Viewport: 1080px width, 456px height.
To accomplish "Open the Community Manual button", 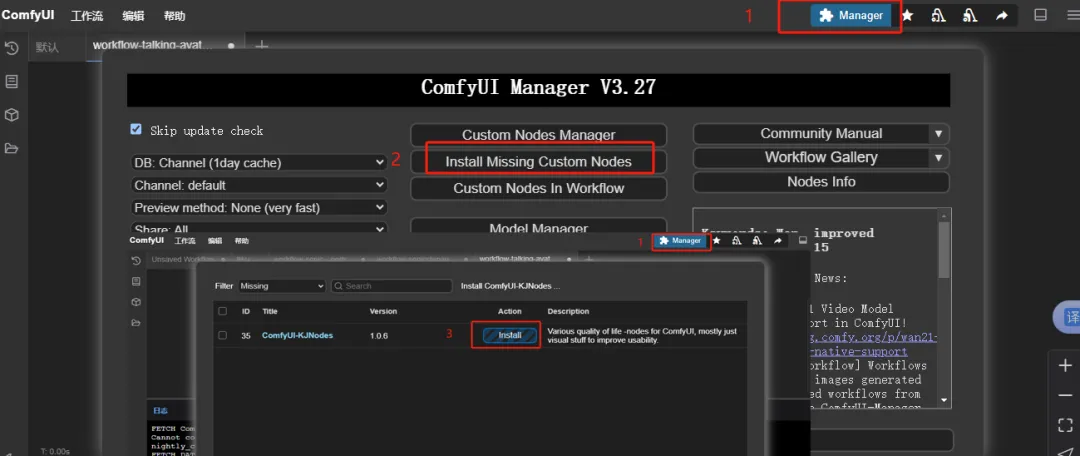I will click(811, 134).
